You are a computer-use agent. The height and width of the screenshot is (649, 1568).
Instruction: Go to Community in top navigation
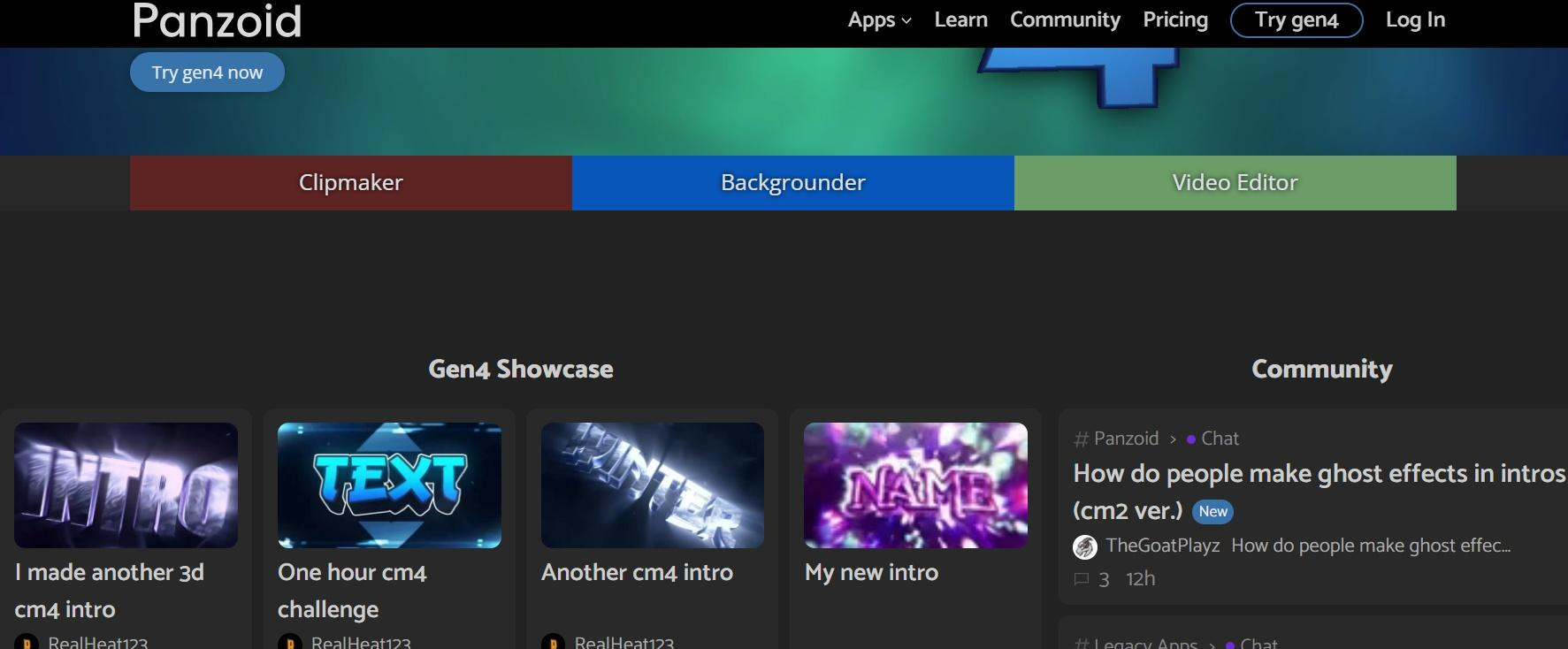pos(1065,20)
